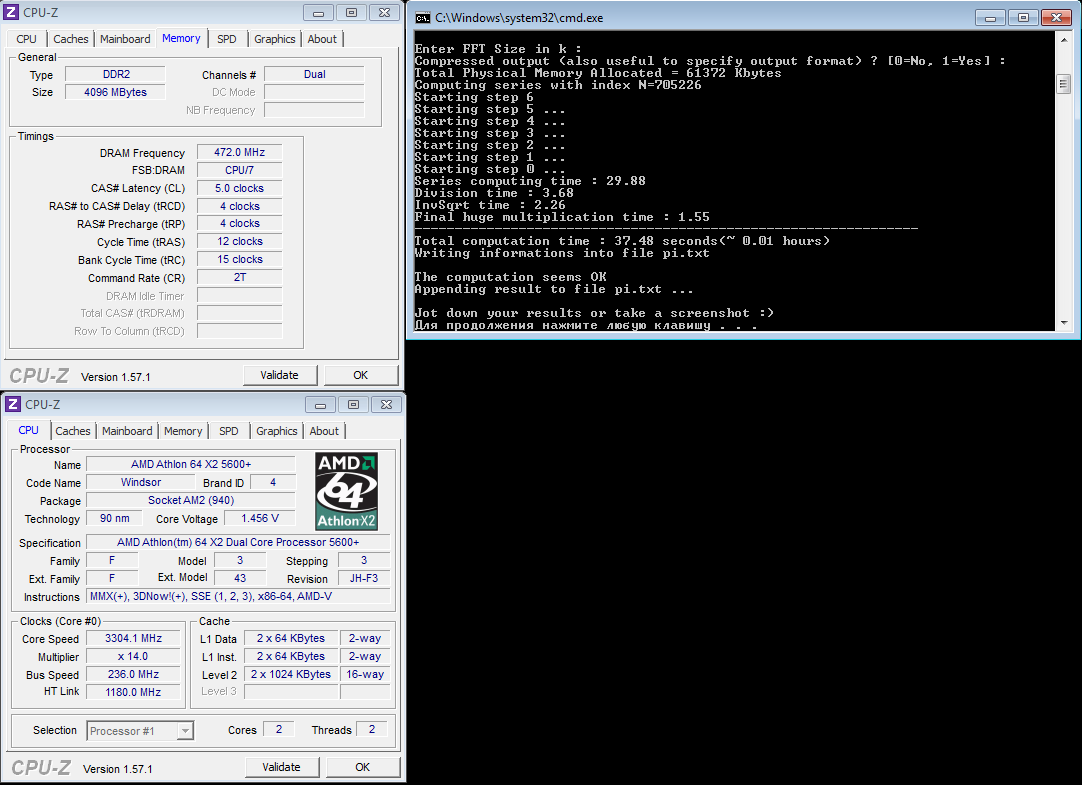This screenshot has width=1082, height=785.
Task: Click Package value Socket AM2 (940)
Action: tap(191, 500)
